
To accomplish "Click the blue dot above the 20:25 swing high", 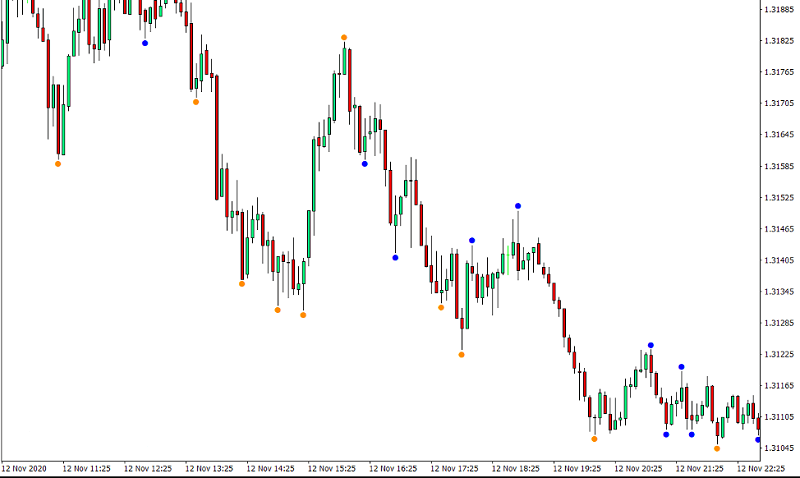I will tap(651, 345).
